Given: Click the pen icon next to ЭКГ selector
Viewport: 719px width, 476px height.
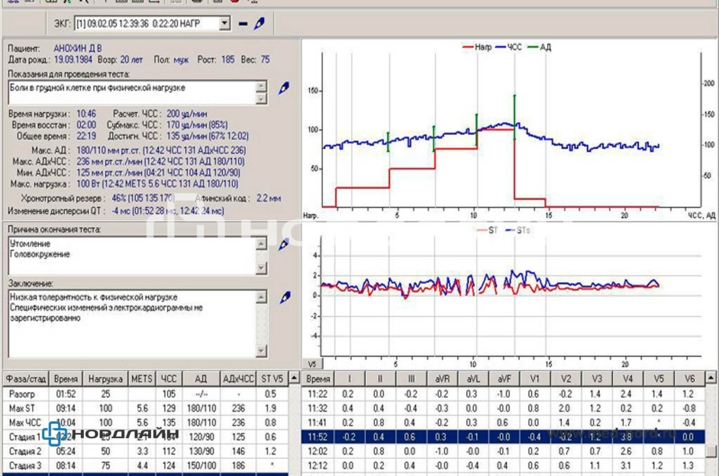Looking at the screenshot, I should click(x=260, y=22).
